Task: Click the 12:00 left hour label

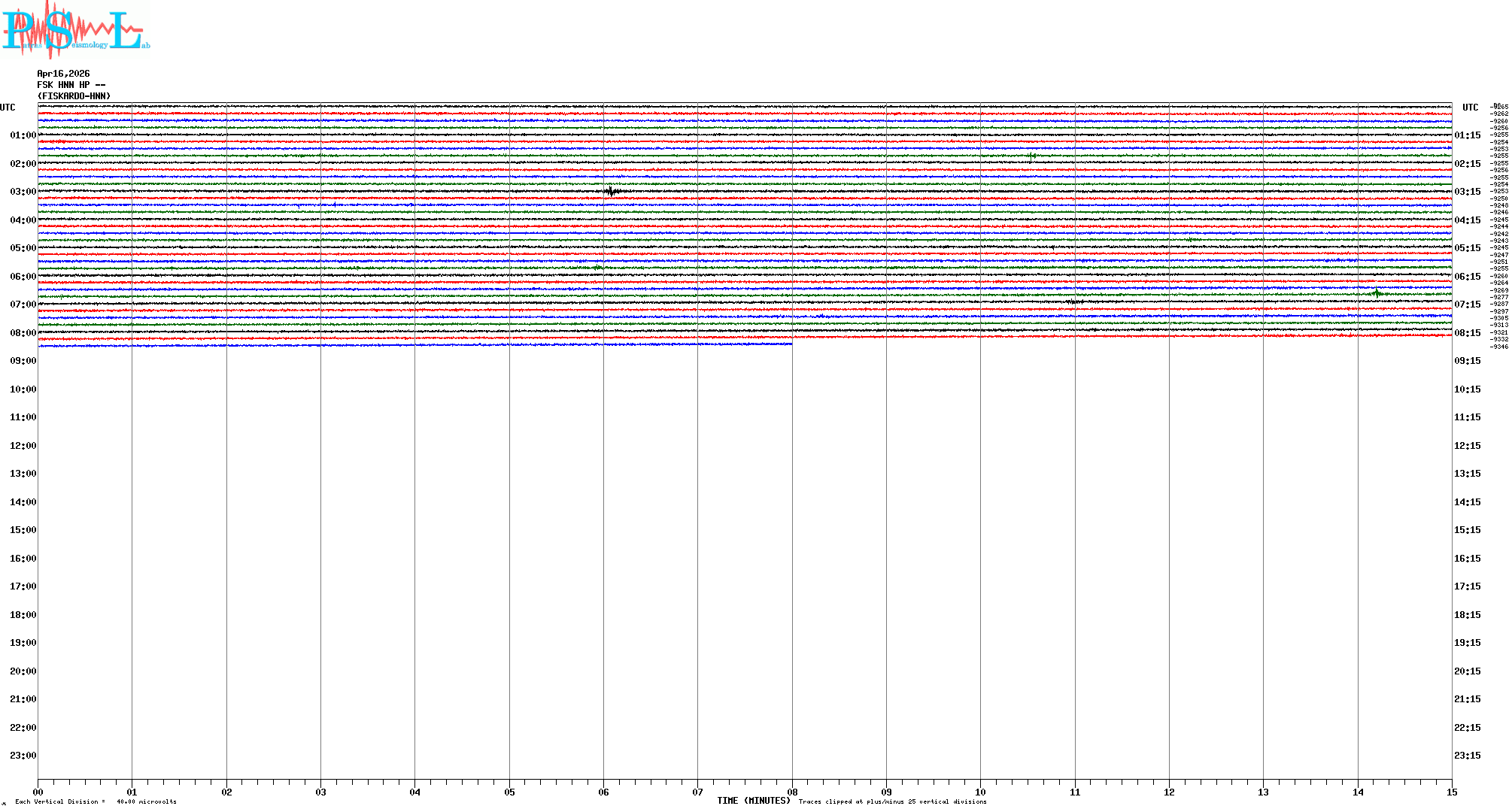Action: click(23, 446)
